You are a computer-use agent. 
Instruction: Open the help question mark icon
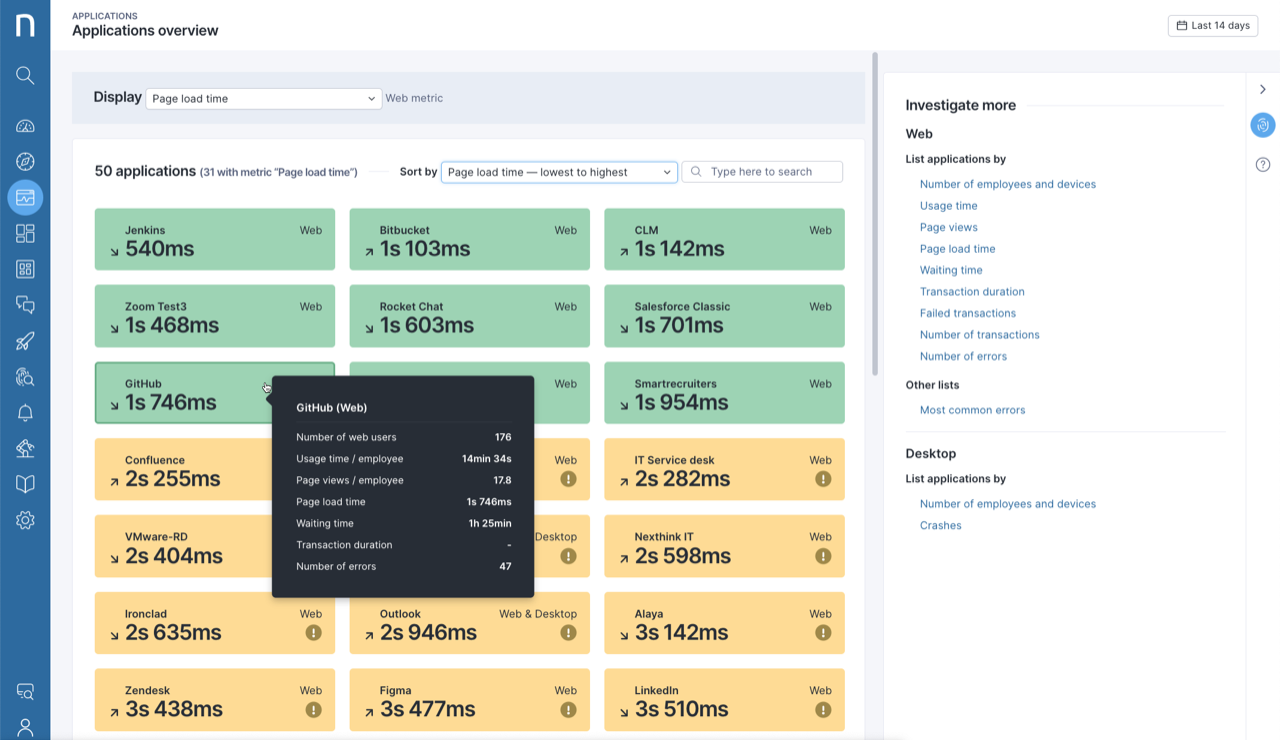point(1262,163)
